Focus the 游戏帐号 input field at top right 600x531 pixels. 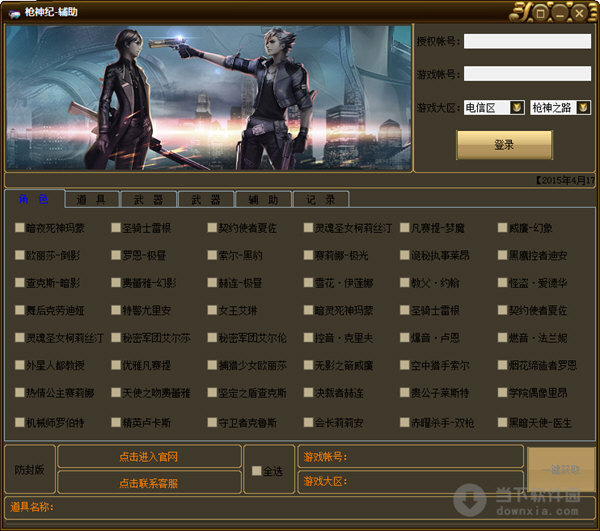(x=527, y=73)
